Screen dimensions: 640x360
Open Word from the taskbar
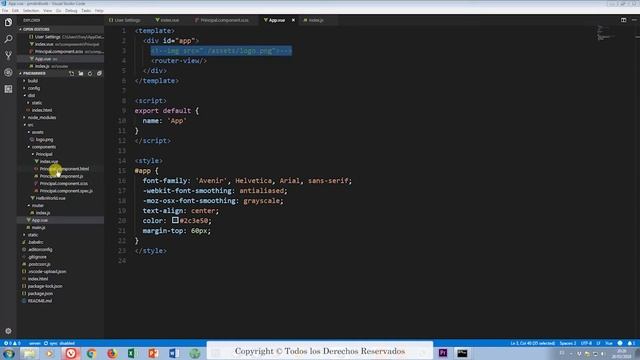173,353
